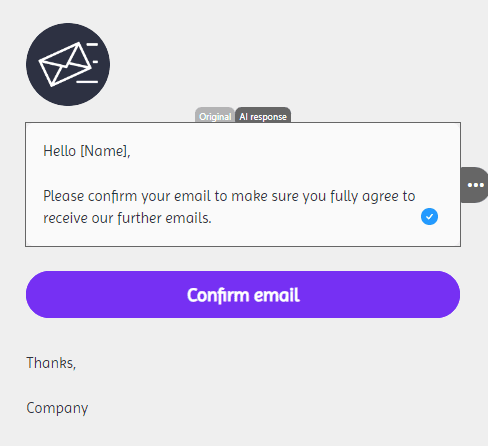The width and height of the screenshot is (488, 446).
Task: Click the flying envelope logo image
Action: click(x=68, y=64)
